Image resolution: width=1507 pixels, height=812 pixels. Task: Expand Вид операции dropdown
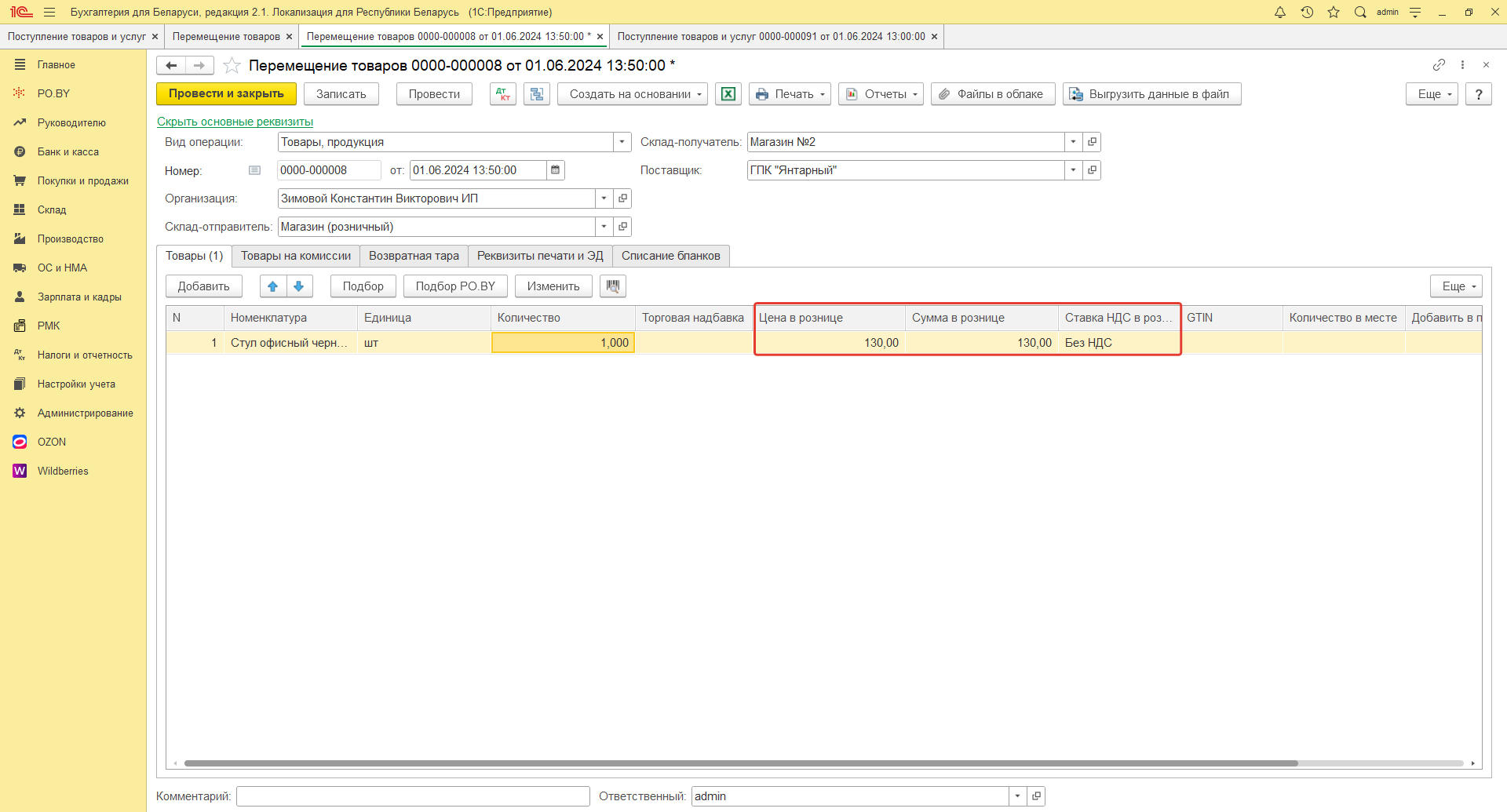[x=622, y=142]
